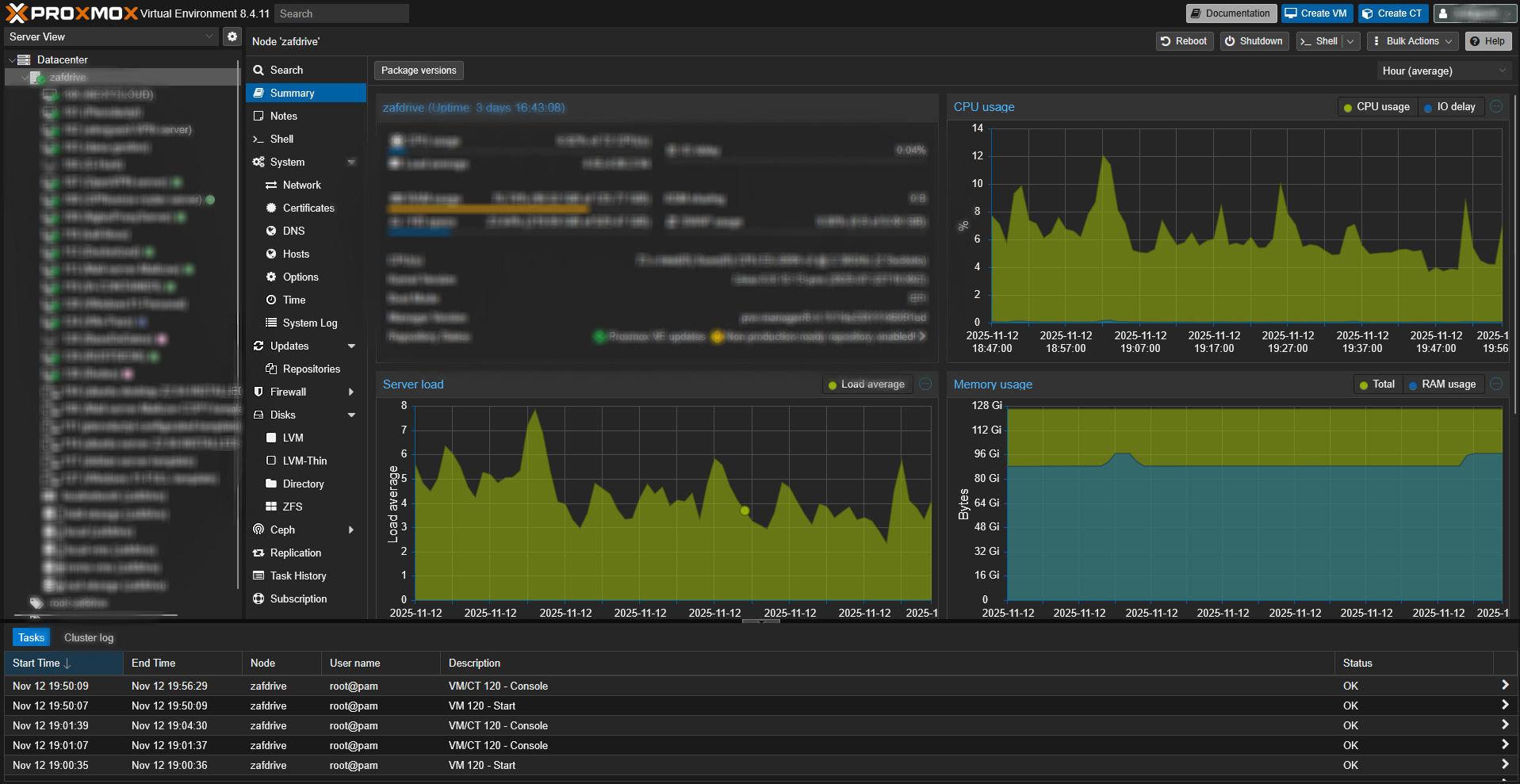The image size is (1520, 784).
Task: Click the yellow-green data point on Server load graph
Action: (x=745, y=511)
